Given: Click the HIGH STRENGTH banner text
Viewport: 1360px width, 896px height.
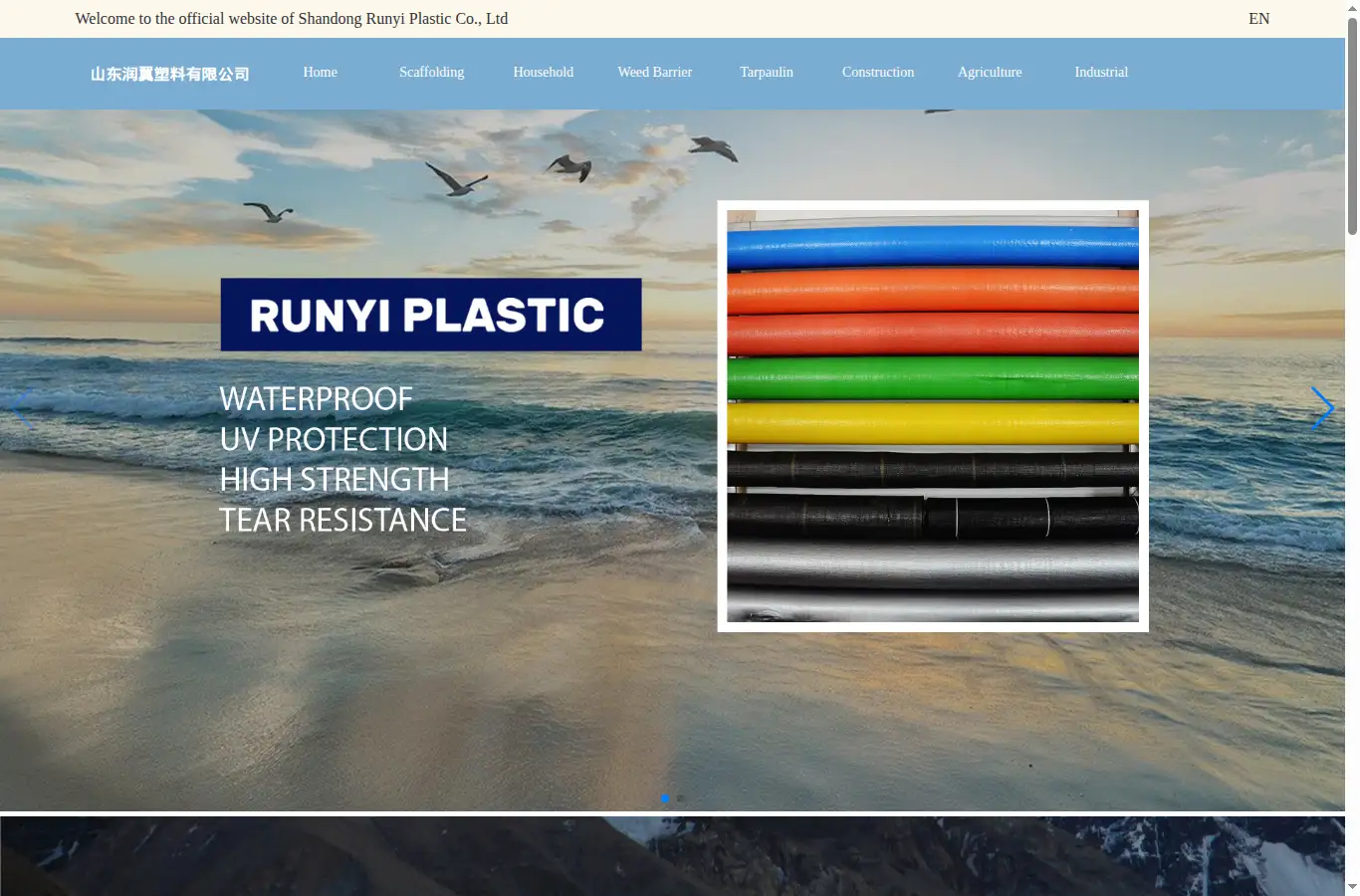Looking at the screenshot, I should coord(335,480).
